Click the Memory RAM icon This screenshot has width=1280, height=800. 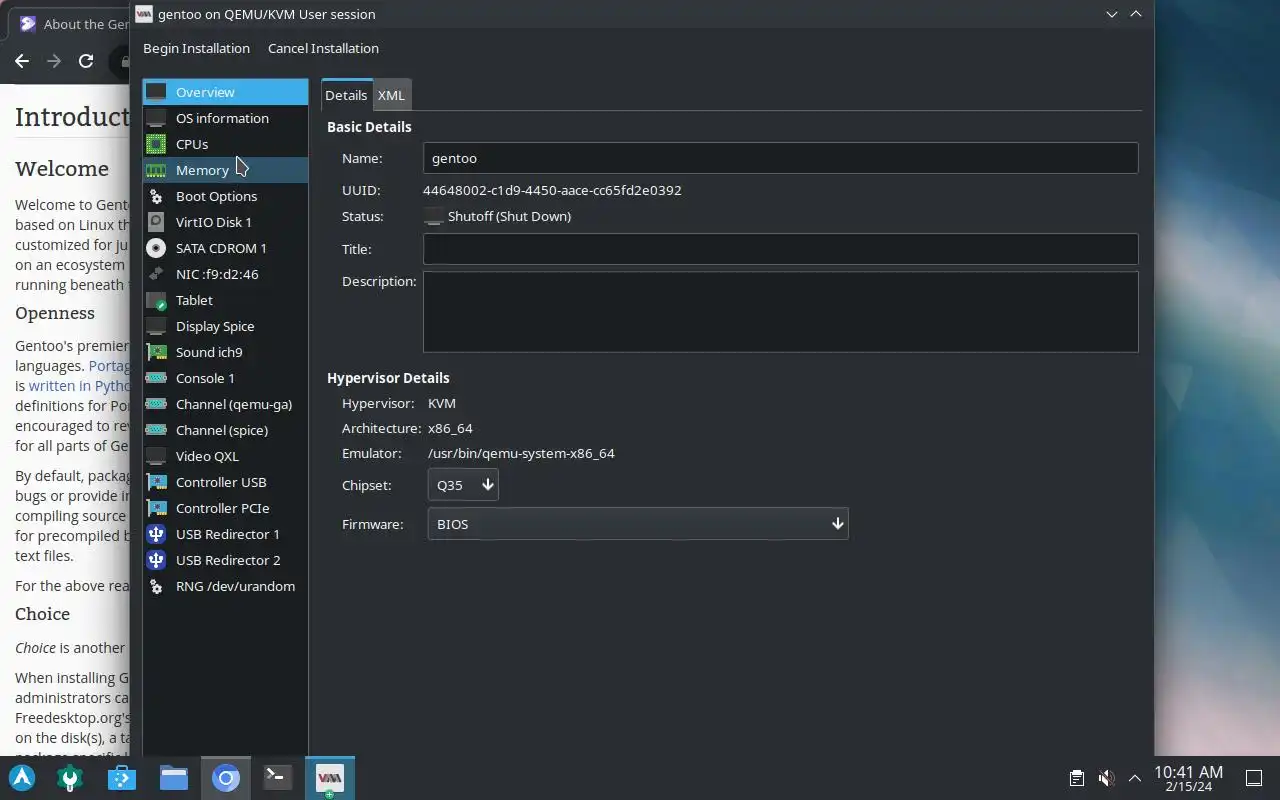coord(156,170)
